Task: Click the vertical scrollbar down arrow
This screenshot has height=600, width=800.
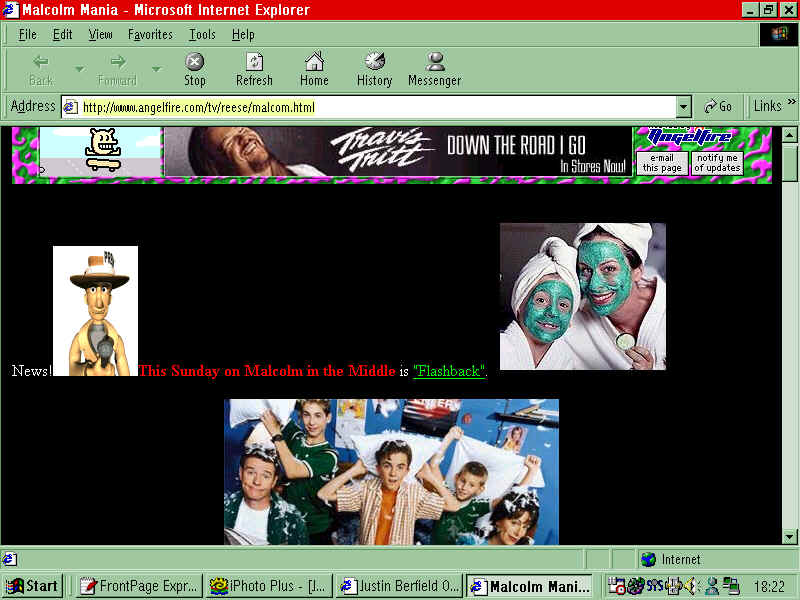Action: [x=789, y=537]
